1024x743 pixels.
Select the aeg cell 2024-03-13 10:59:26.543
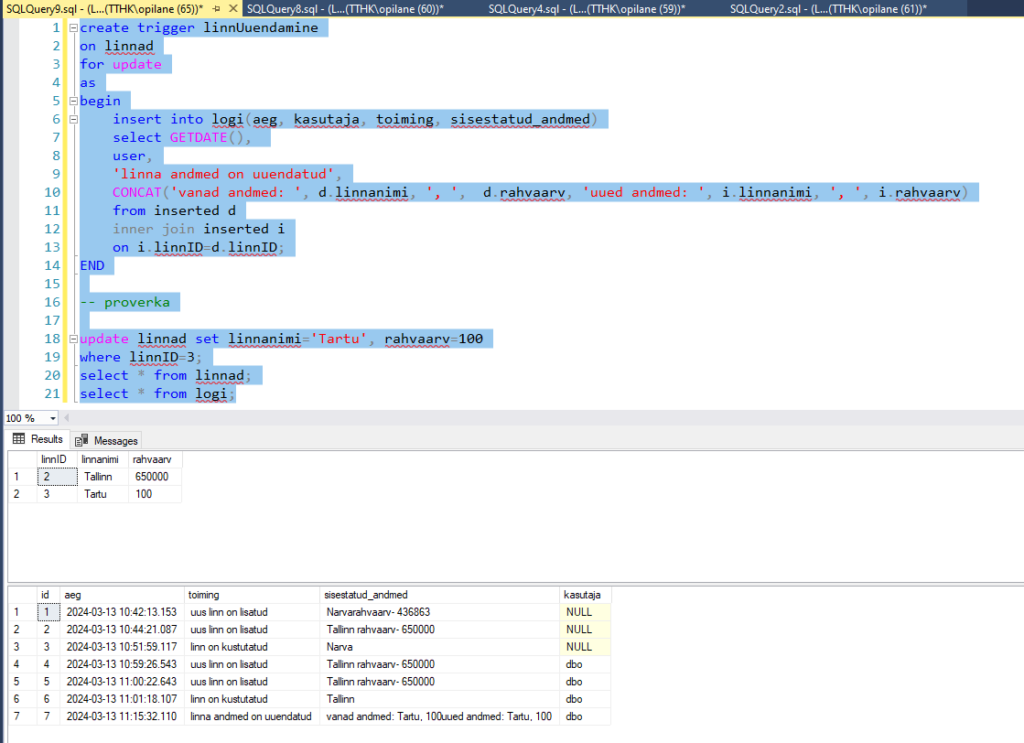[122, 665]
